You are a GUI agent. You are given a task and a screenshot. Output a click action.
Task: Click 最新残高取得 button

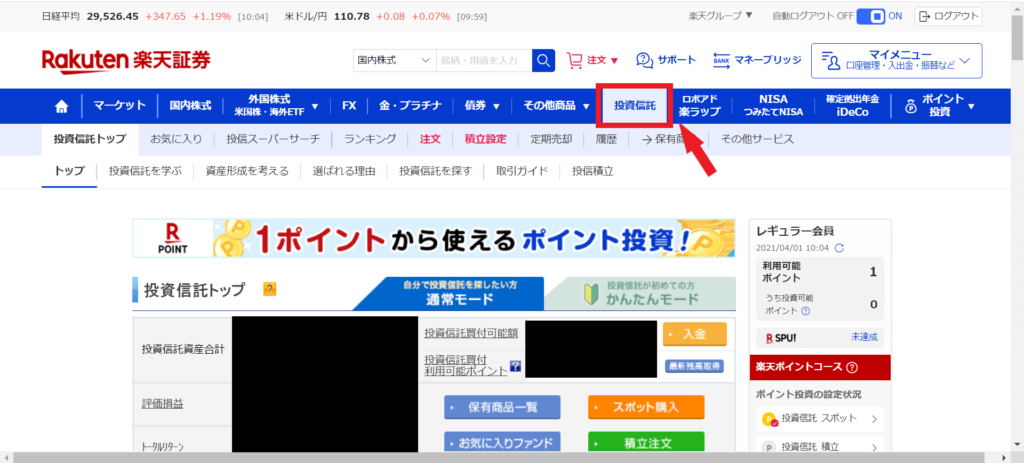[694, 366]
